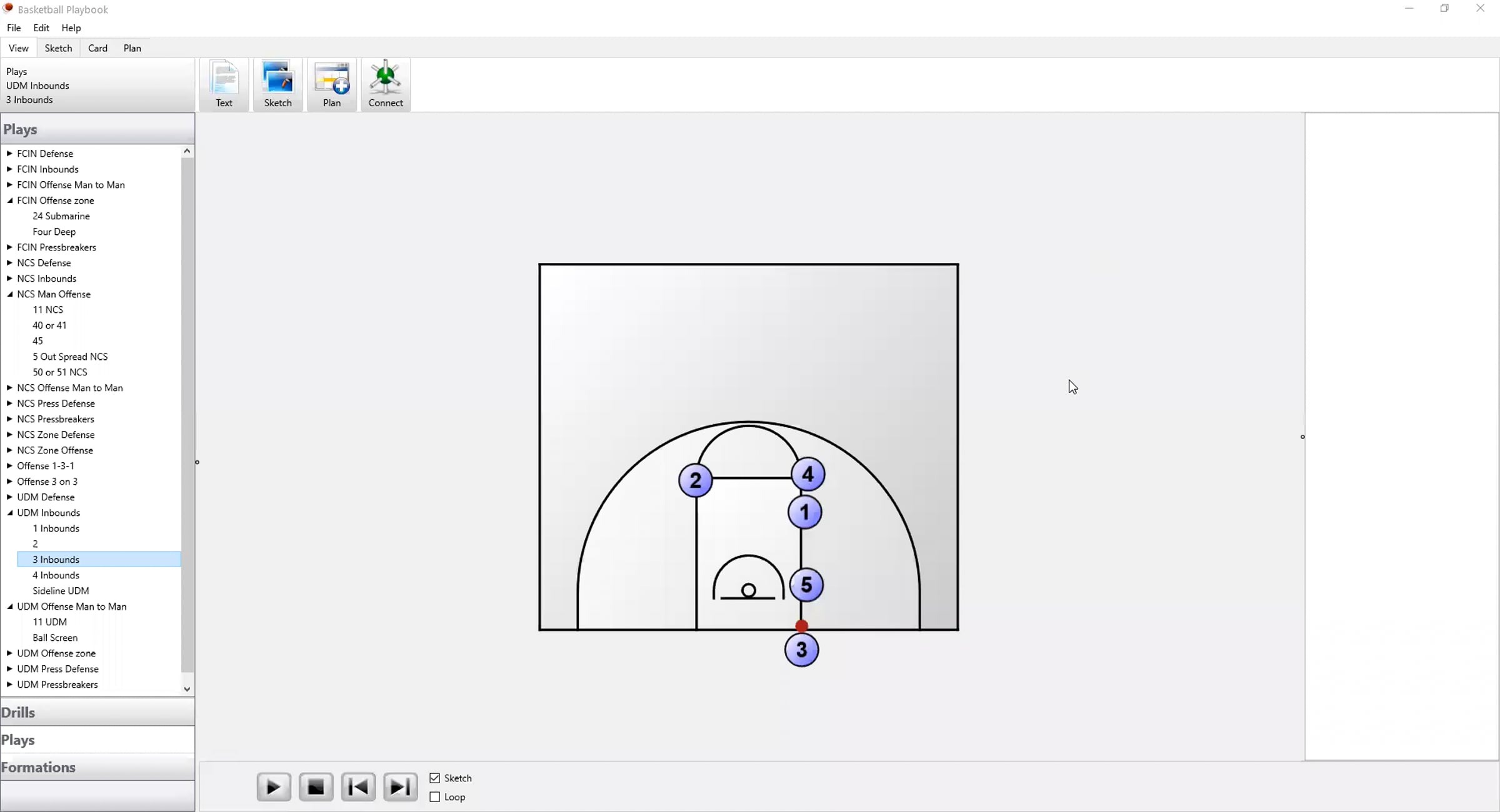Select the 4 Inbounds play
Screen dimensions: 1500x812
56,575
